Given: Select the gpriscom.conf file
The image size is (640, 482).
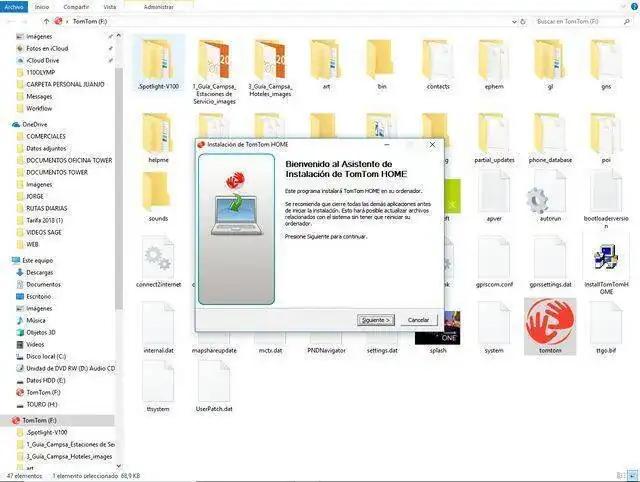Looking at the screenshot, I should [494, 257].
